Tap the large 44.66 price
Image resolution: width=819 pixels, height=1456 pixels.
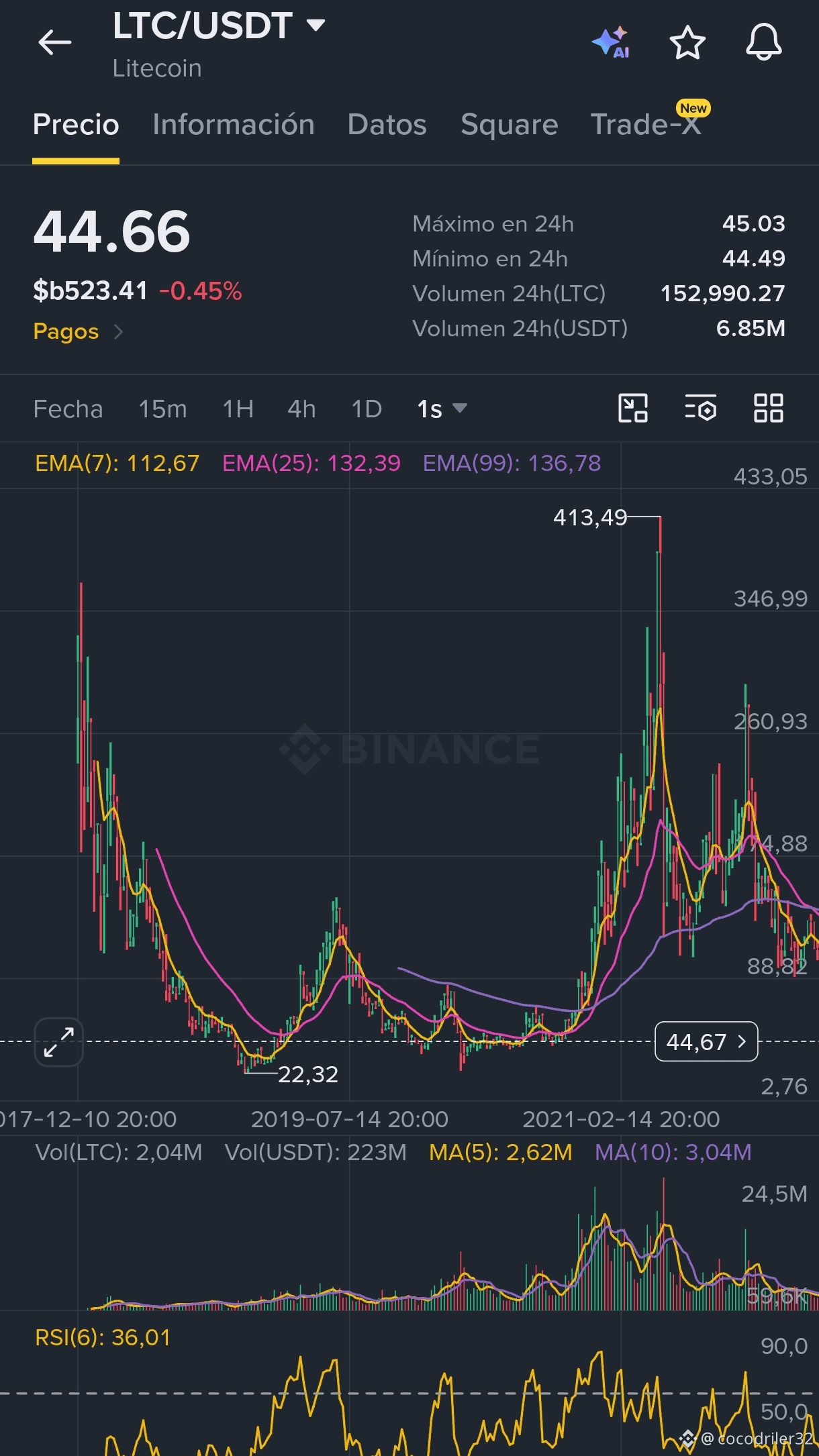click(112, 231)
